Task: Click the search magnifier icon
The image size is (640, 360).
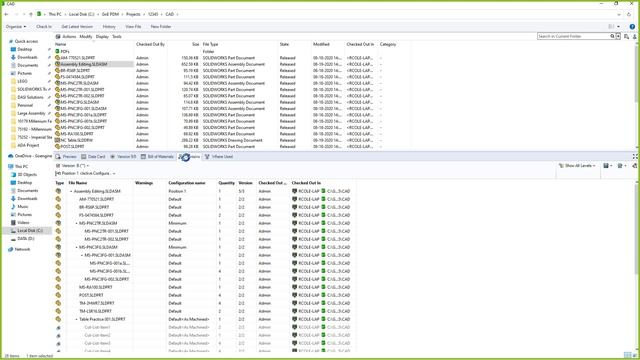Action: click(x=612, y=36)
